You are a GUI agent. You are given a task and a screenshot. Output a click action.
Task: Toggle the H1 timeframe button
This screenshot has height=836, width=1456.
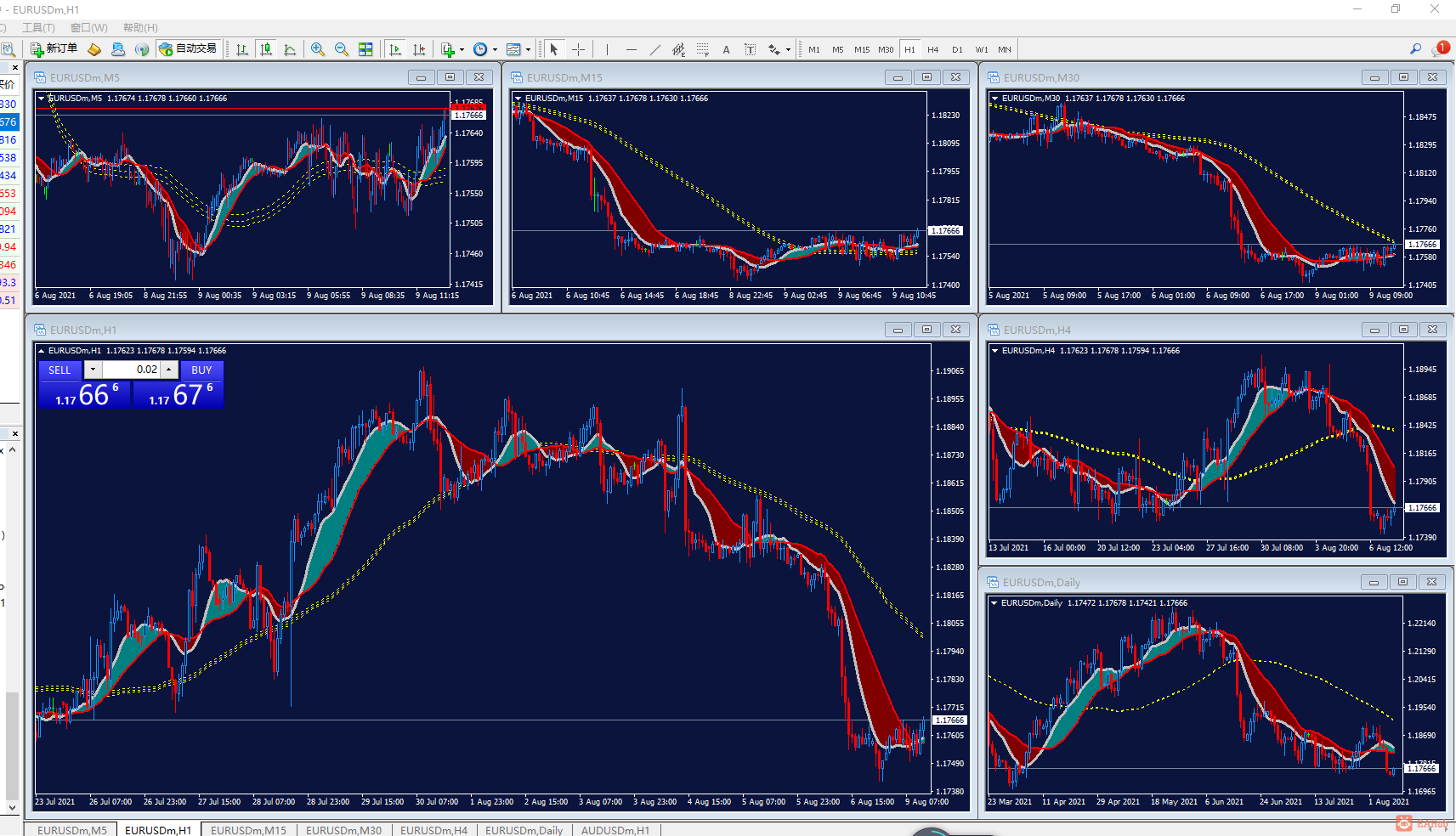click(909, 49)
